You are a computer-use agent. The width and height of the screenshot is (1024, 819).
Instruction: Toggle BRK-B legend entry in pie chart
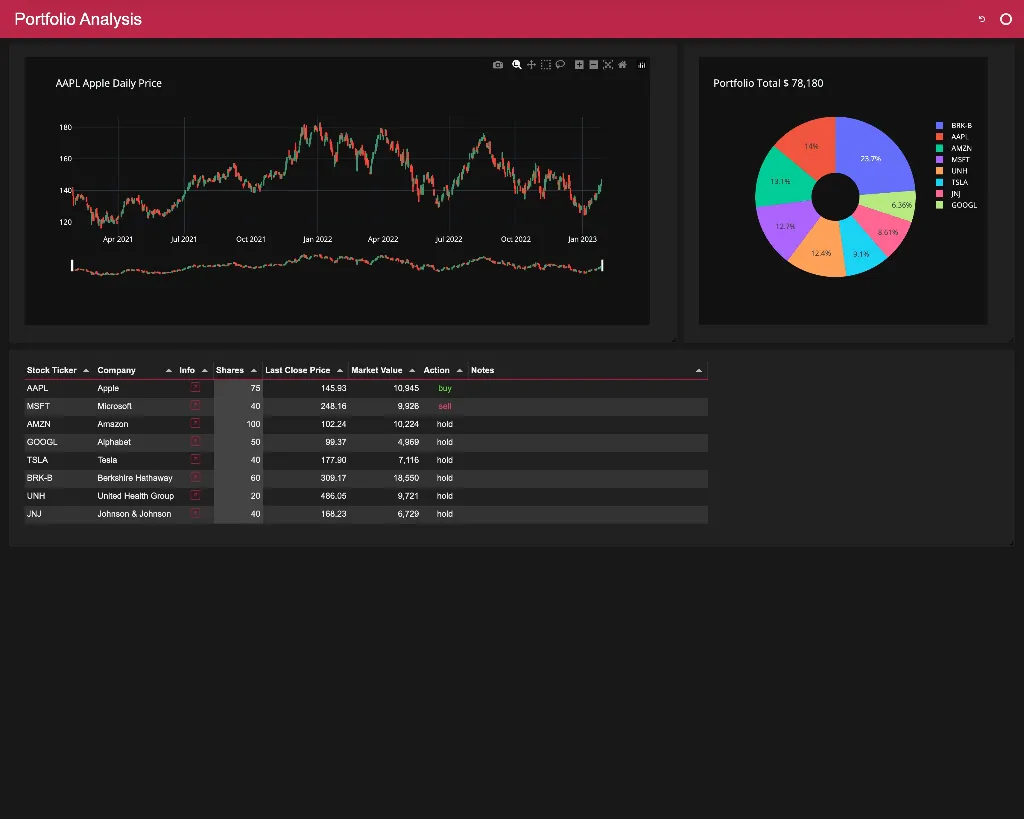click(x=960, y=125)
